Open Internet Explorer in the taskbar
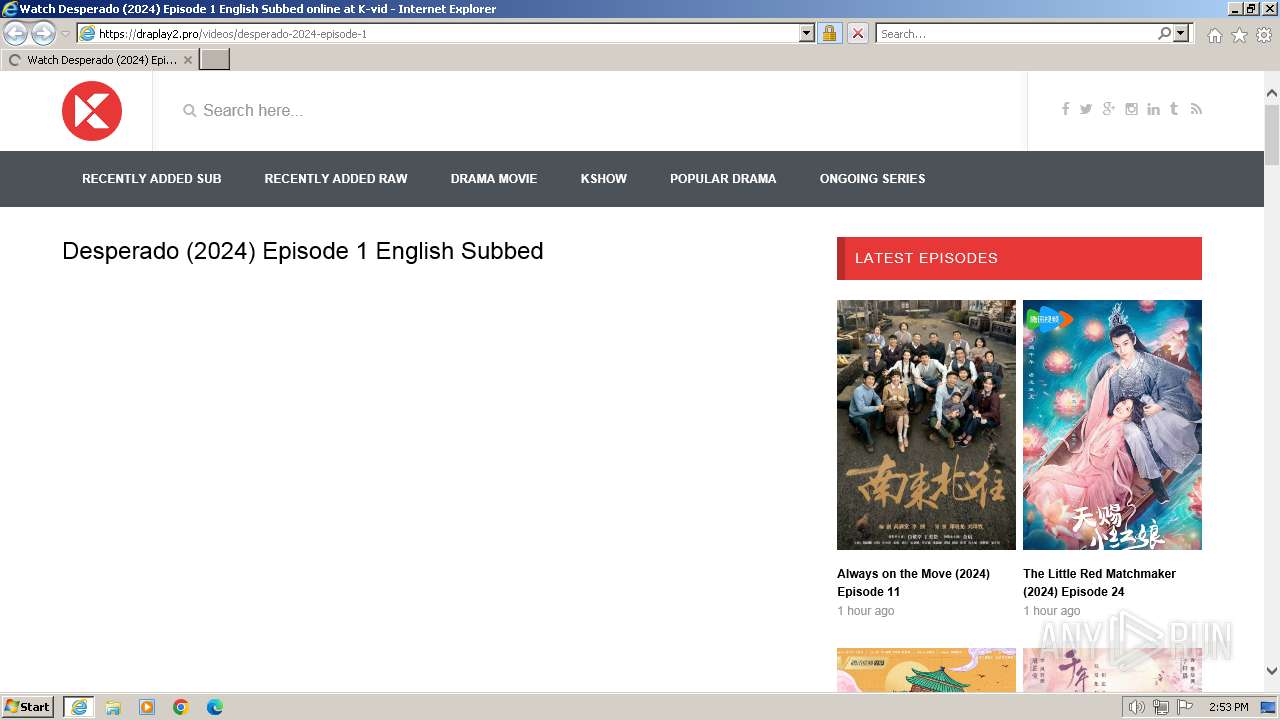 click(x=79, y=707)
